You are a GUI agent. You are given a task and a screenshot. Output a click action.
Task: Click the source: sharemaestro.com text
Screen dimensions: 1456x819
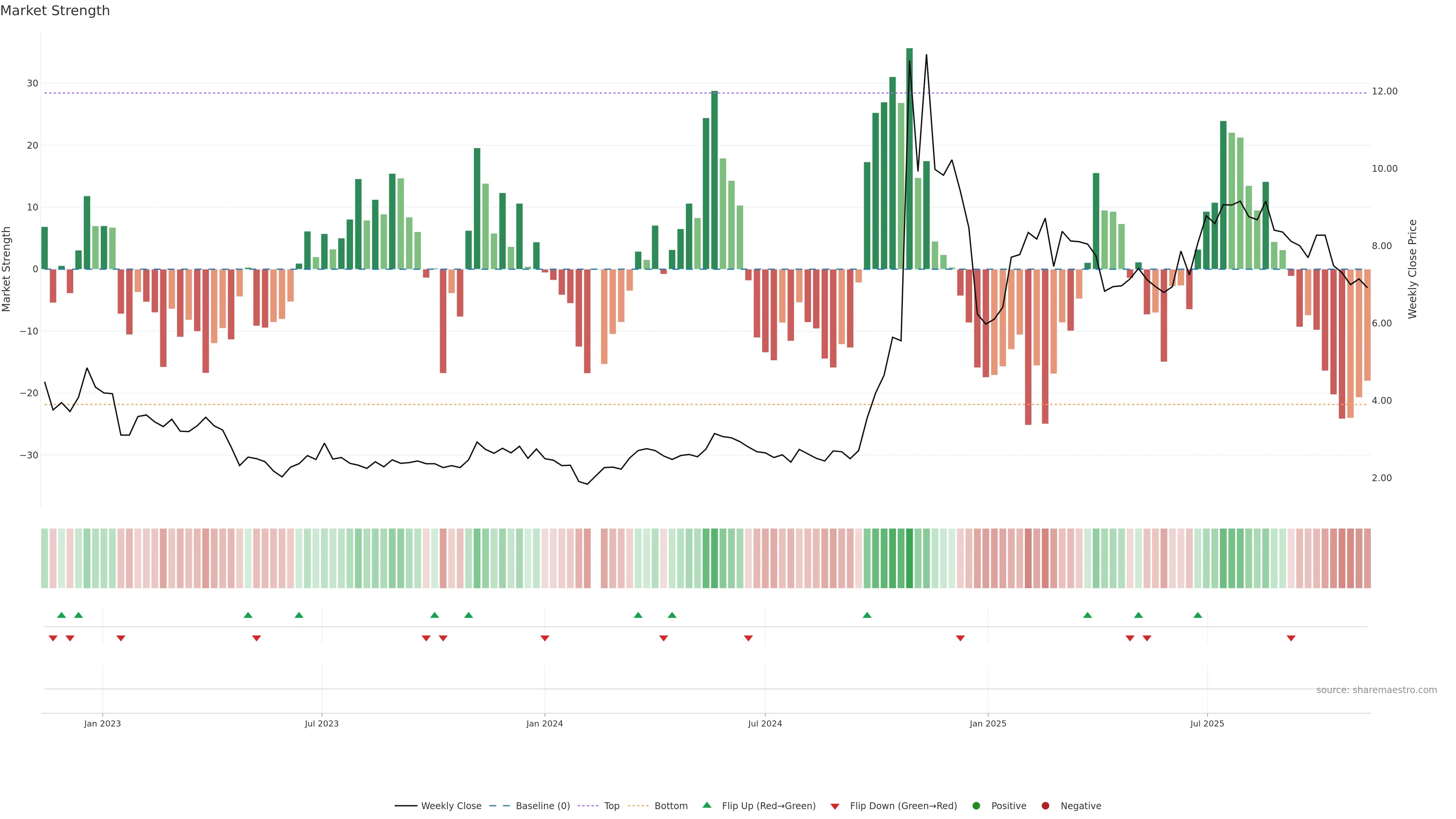click(x=1376, y=690)
